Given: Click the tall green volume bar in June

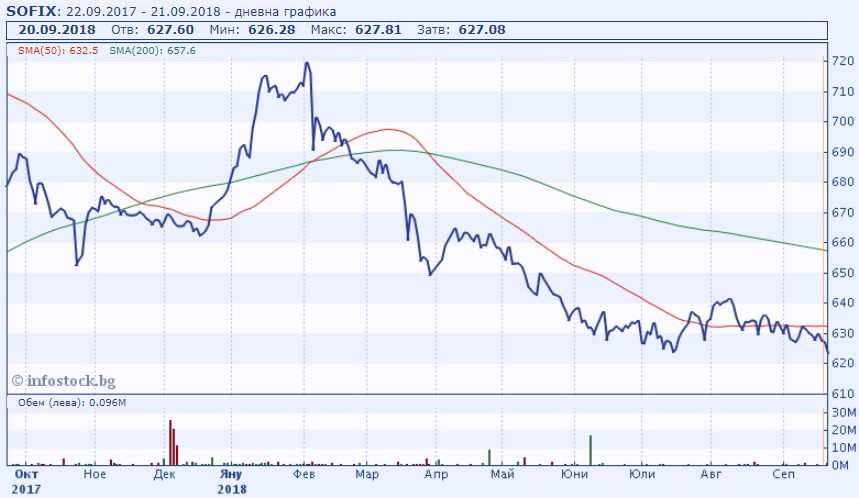Looking at the screenshot, I should pyautogui.click(x=591, y=450).
